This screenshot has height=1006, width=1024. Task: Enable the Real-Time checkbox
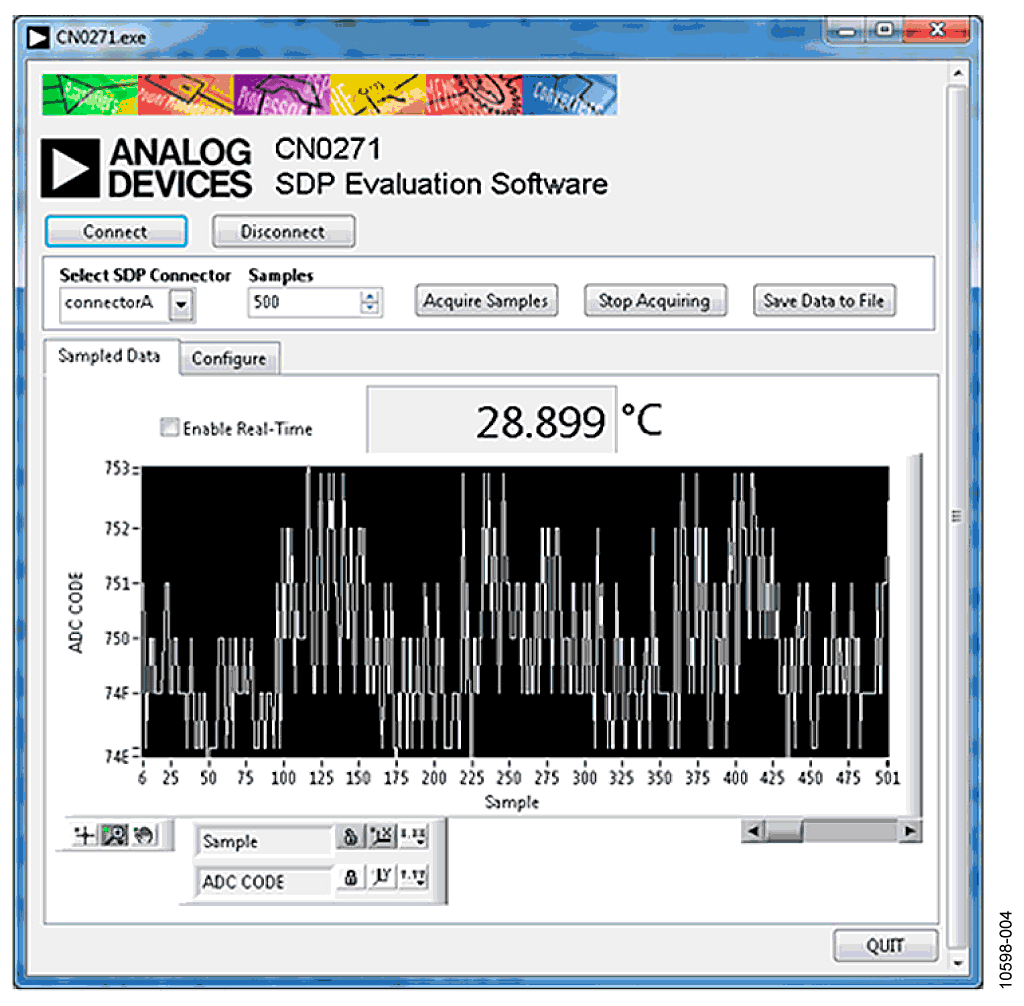click(x=169, y=428)
